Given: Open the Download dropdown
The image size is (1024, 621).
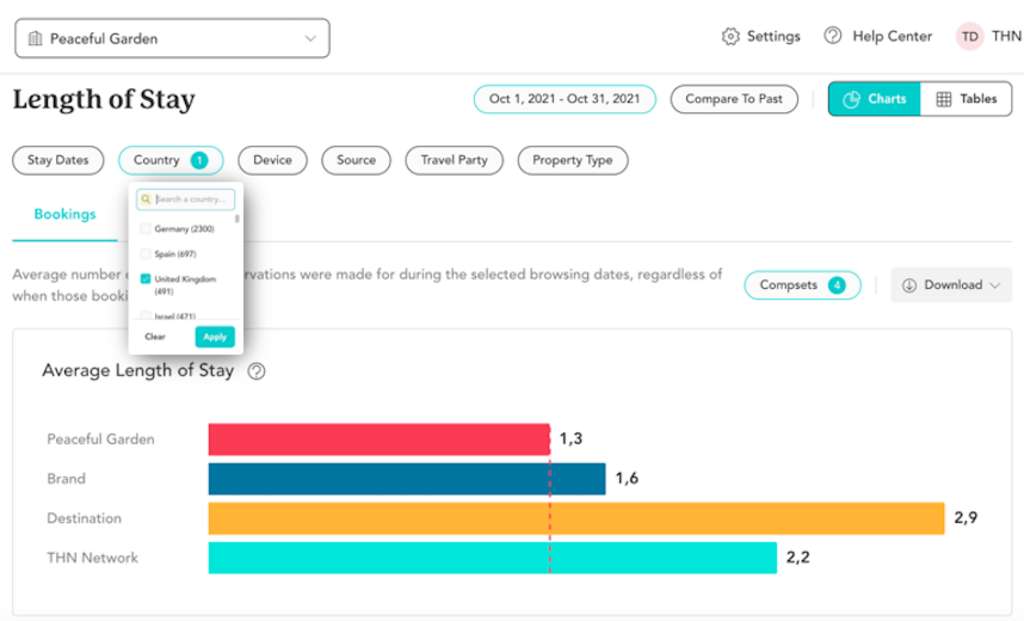Looking at the screenshot, I should click(x=949, y=285).
